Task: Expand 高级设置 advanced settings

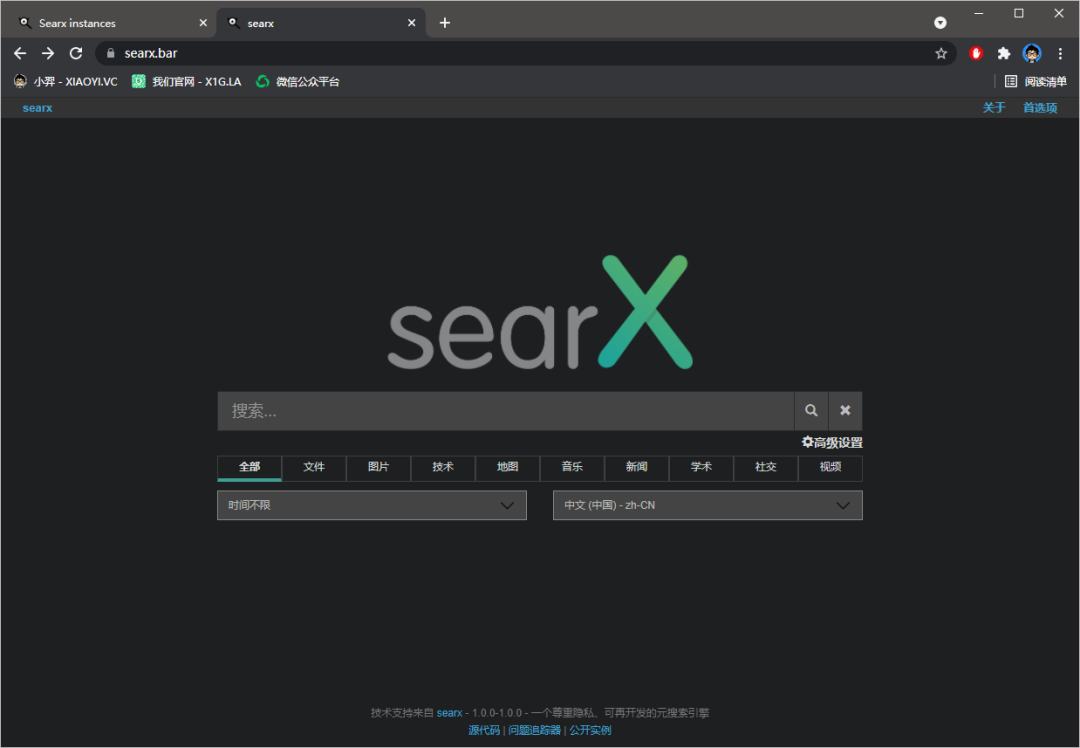Action: pyautogui.click(x=832, y=443)
